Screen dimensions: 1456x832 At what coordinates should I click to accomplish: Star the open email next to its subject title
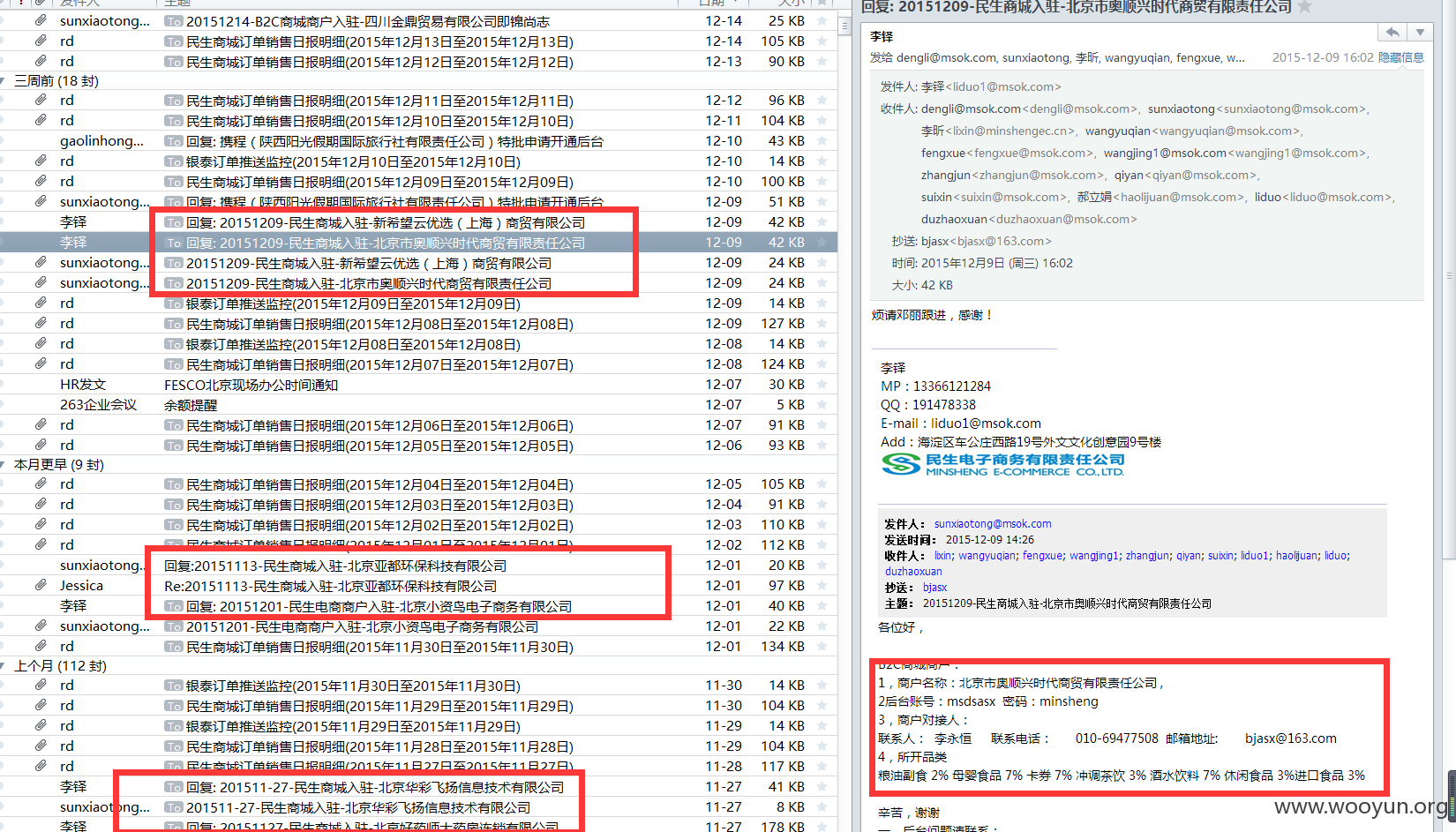point(1305,7)
